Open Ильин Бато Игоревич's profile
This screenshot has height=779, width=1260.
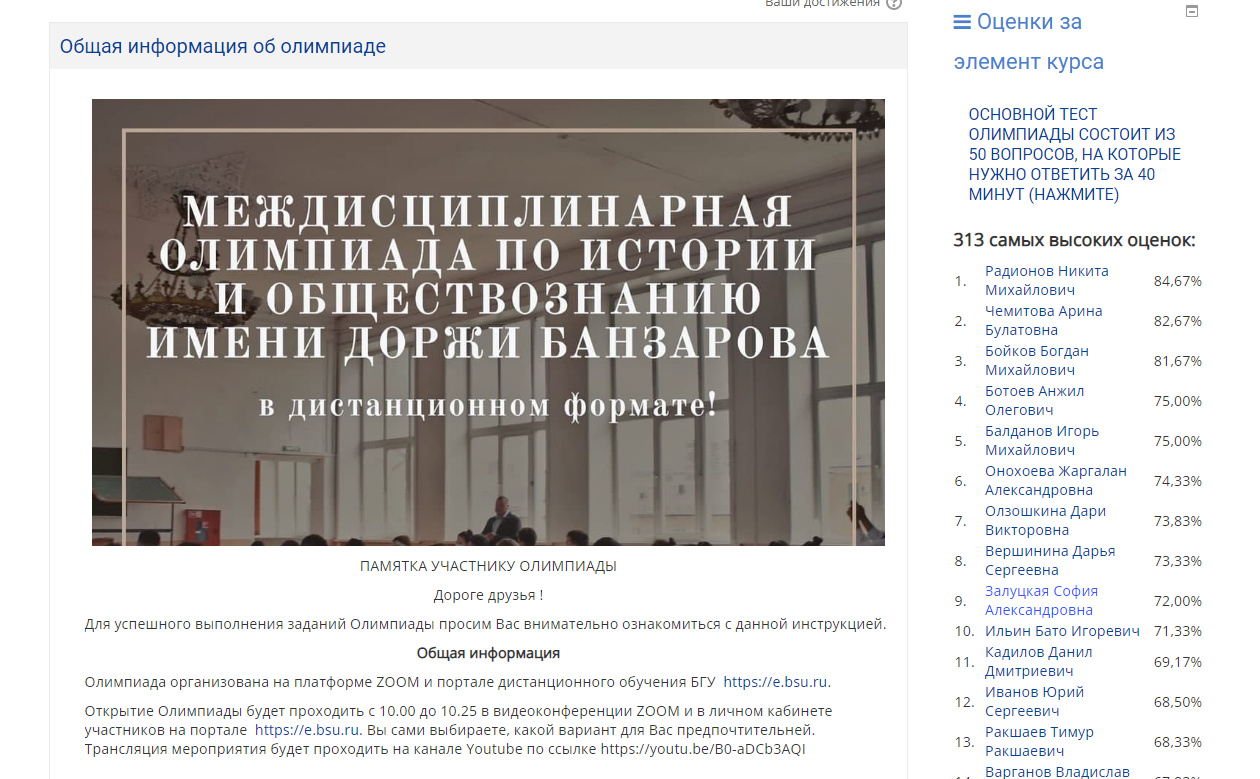(1062, 631)
